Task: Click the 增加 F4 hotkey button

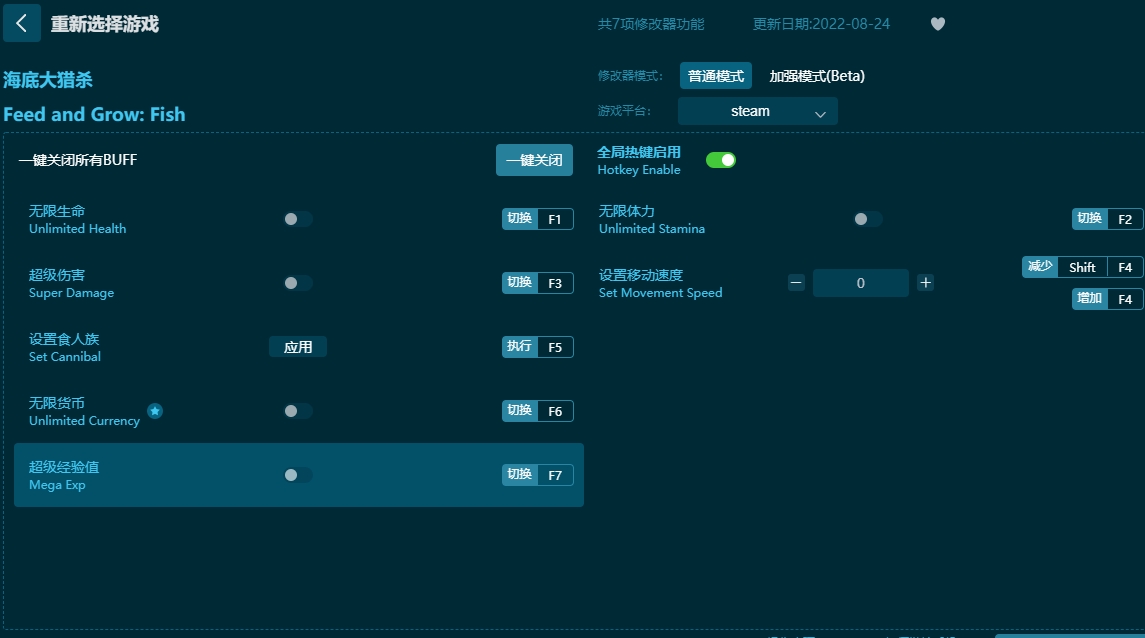Action: coord(1108,299)
